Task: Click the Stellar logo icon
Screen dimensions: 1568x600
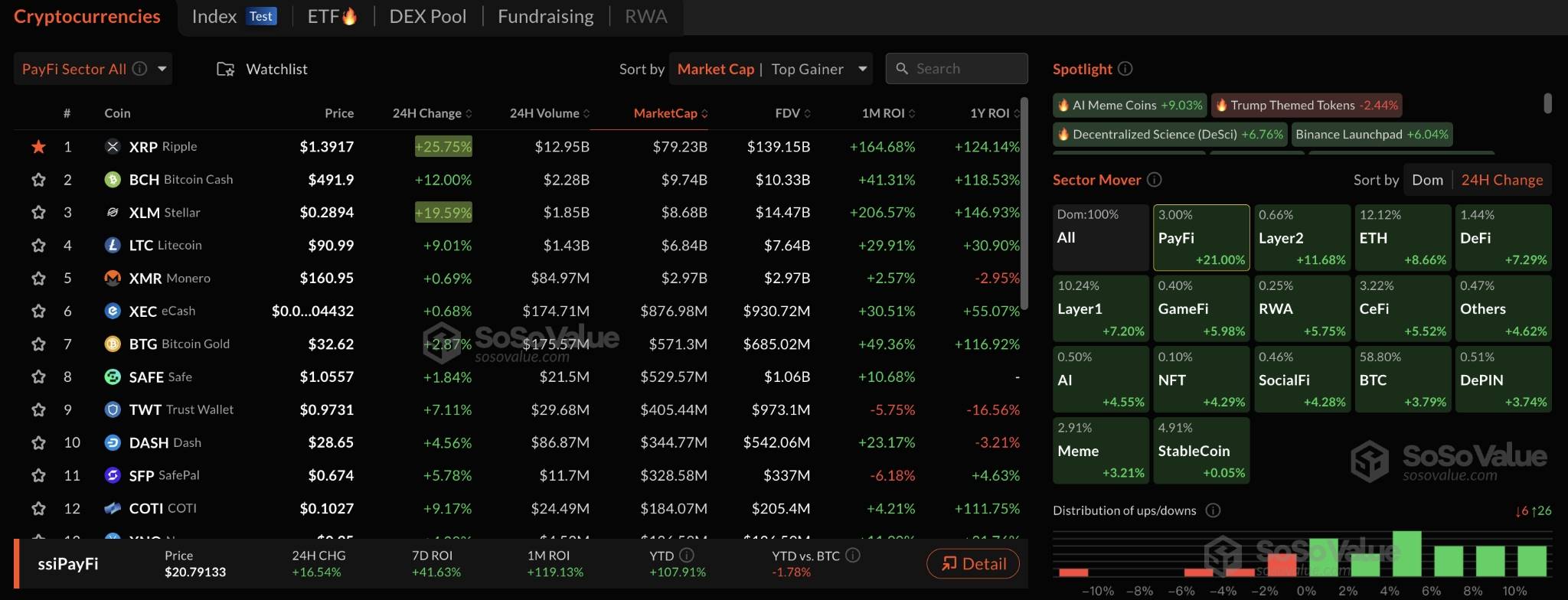Action: pyautogui.click(x=113, y=212)
